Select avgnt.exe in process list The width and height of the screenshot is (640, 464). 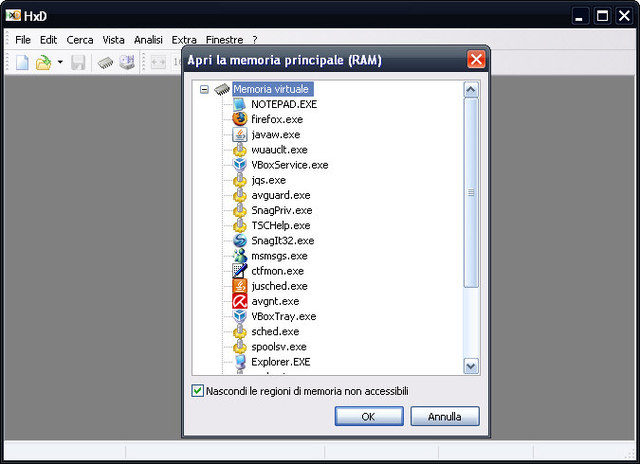point(275,301)
